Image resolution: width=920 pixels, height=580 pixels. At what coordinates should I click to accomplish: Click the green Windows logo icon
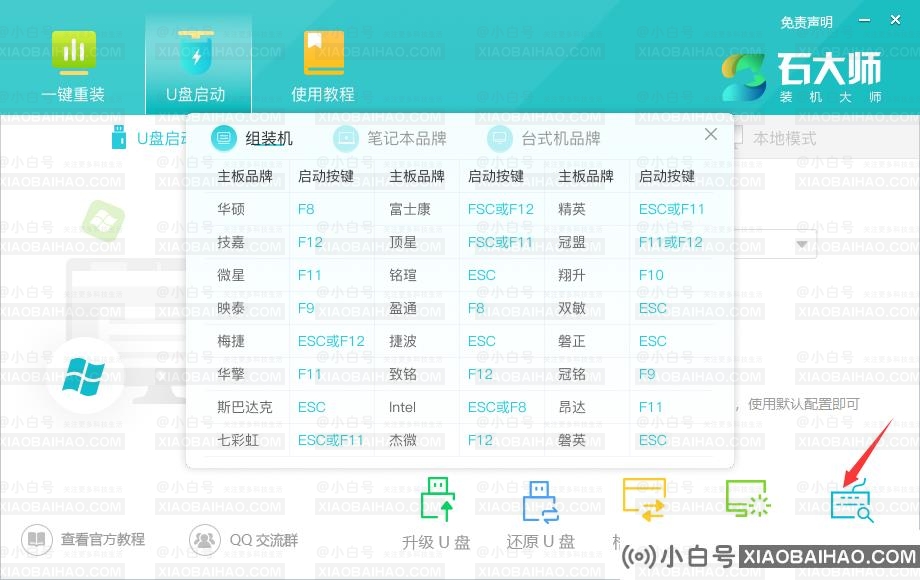tap(103, 221)
